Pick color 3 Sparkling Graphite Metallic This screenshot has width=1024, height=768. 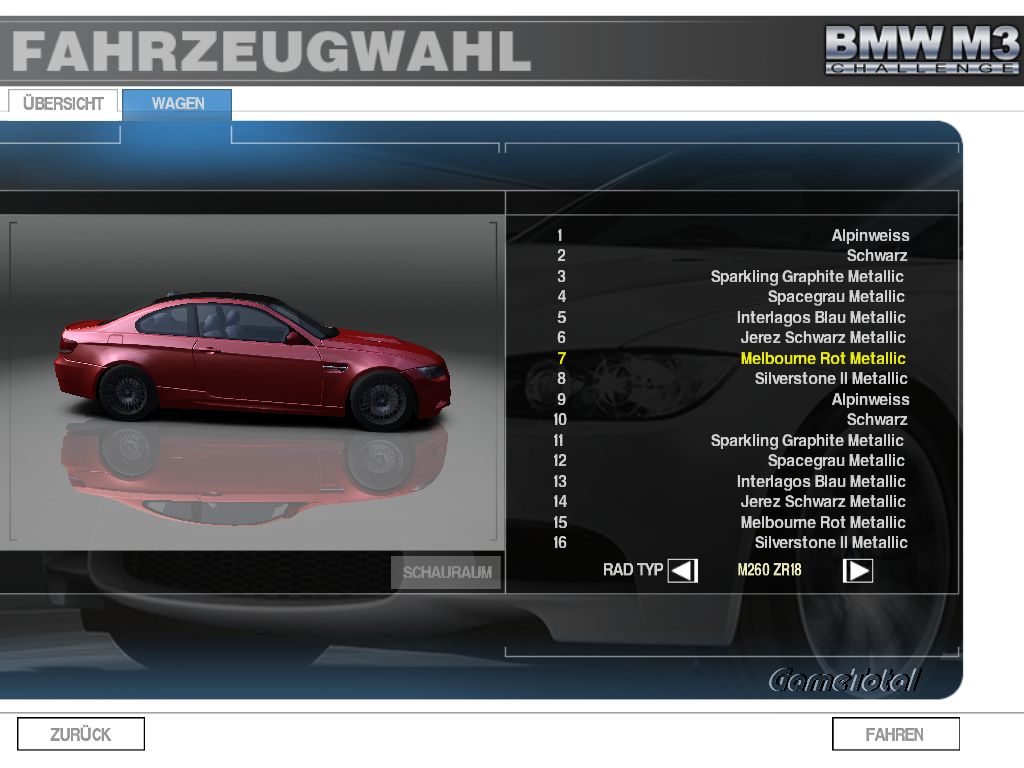click(731, 276)
